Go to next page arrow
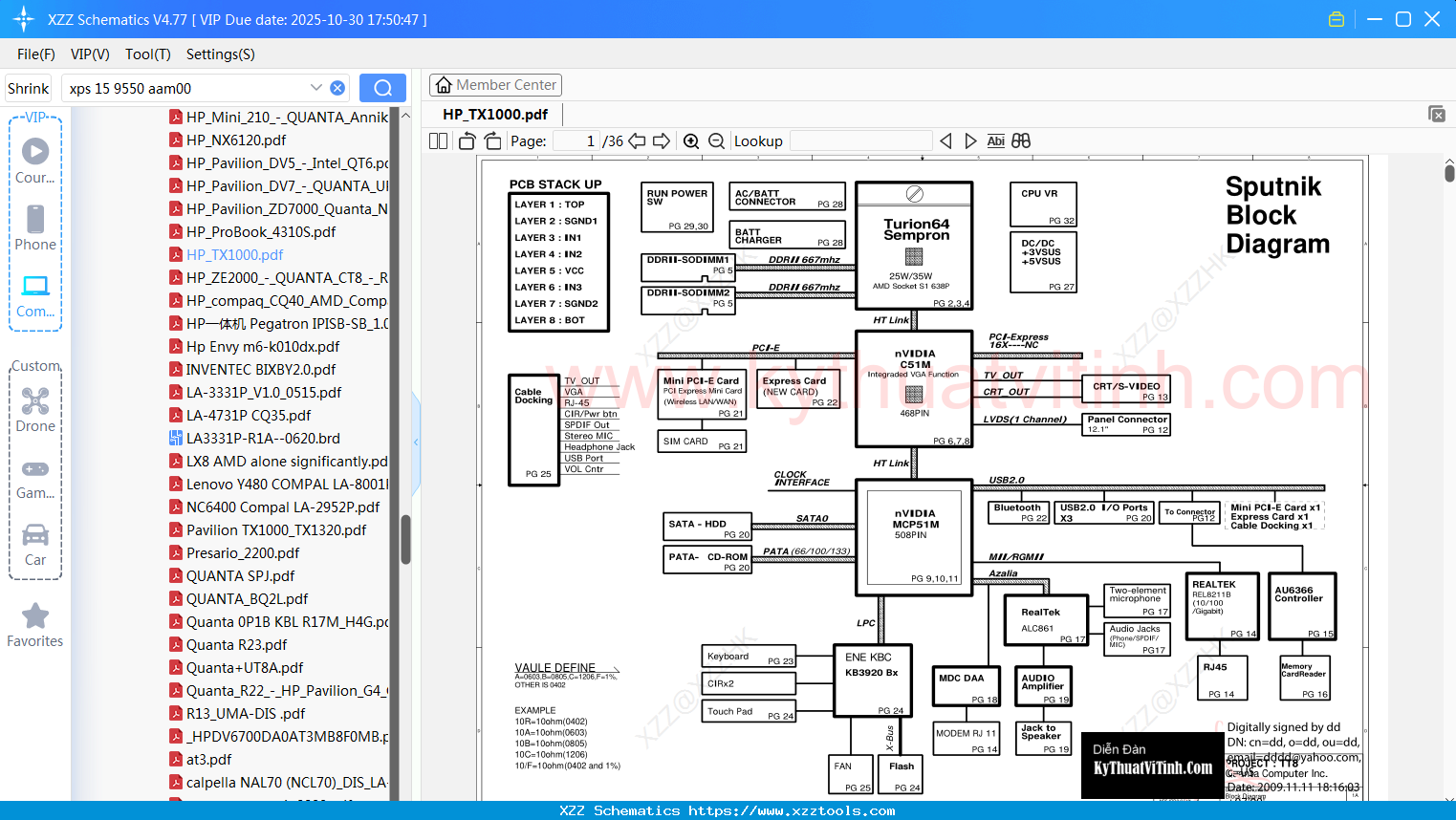This screenshot has height=820, width=1456. pyautogui.click(x=662, y=141)
